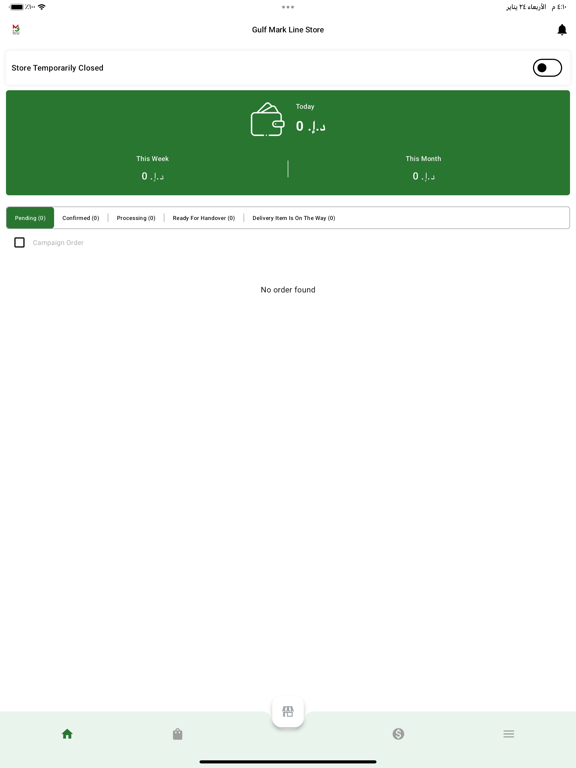Switch to the Confirmed (0) tab
This screenshot has width=576, height=768.
tap(81, 218)
